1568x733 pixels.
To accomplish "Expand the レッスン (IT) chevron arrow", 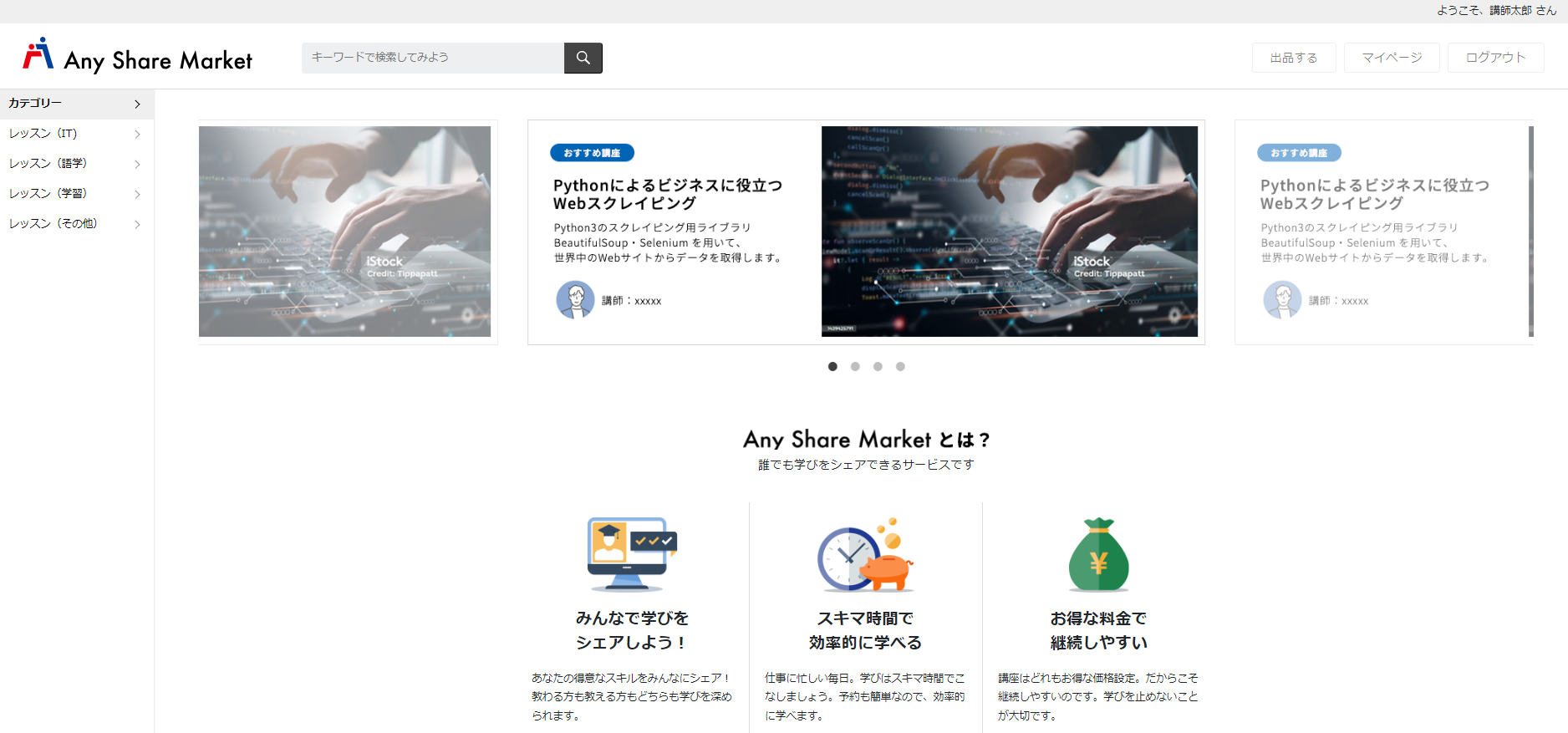I will coord(137,134).
